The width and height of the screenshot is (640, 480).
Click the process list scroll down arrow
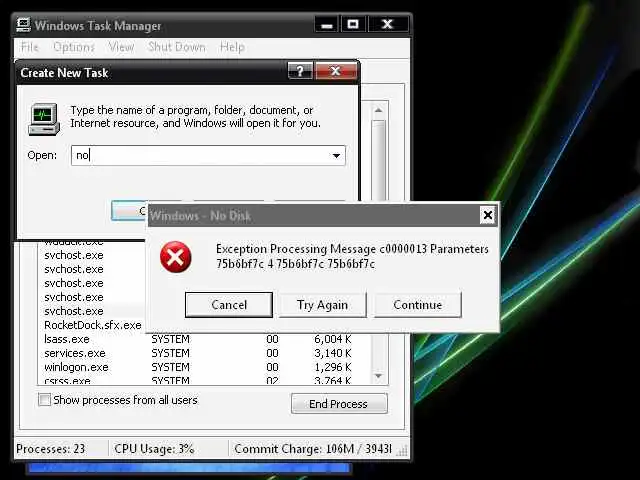(x=379, y=376)
